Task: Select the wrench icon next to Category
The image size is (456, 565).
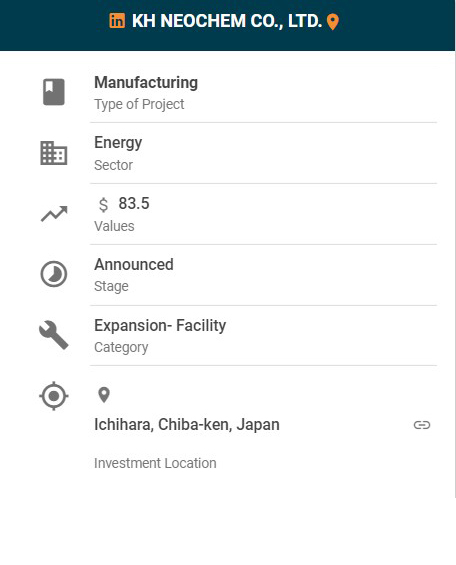Action: 54,335
